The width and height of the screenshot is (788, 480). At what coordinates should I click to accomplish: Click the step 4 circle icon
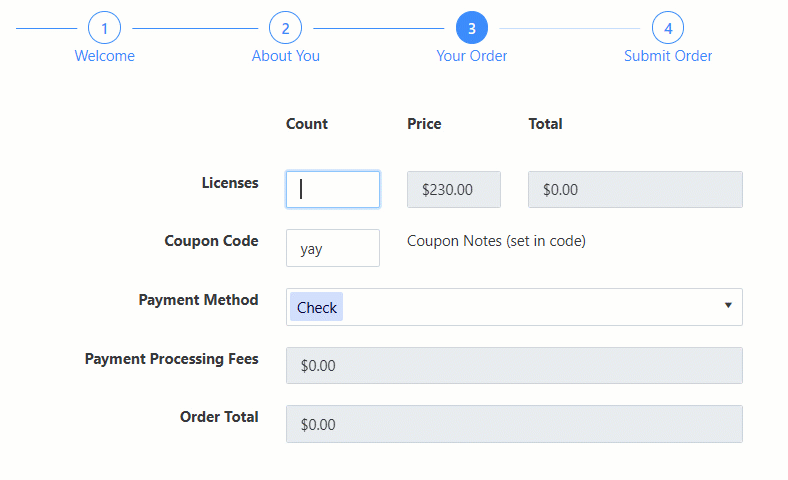[x=668, y=28]
